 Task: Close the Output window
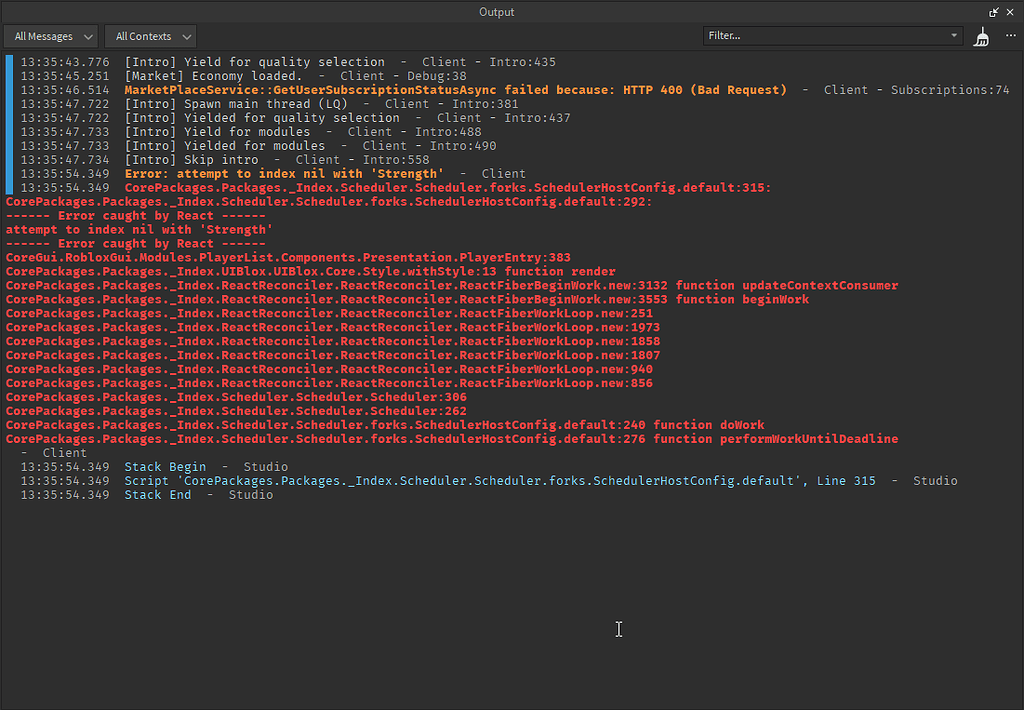click(1008, 11)
